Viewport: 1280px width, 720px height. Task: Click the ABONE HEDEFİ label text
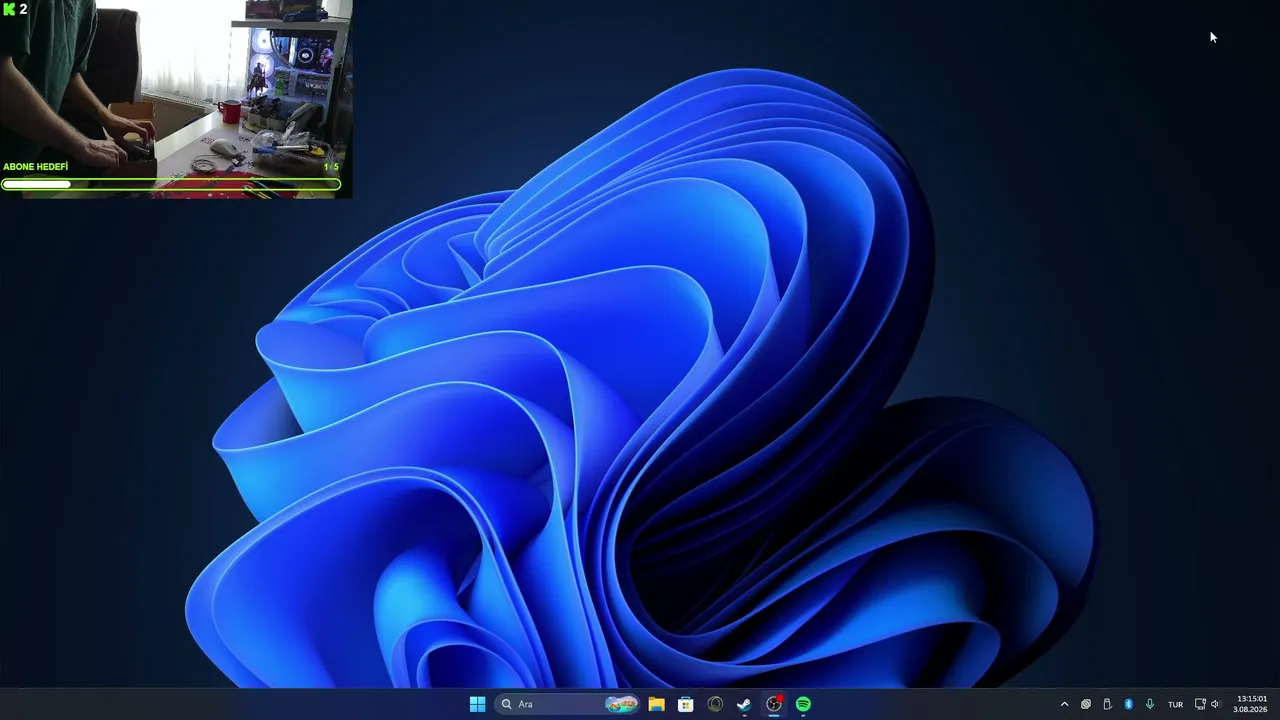click(36, 167)
